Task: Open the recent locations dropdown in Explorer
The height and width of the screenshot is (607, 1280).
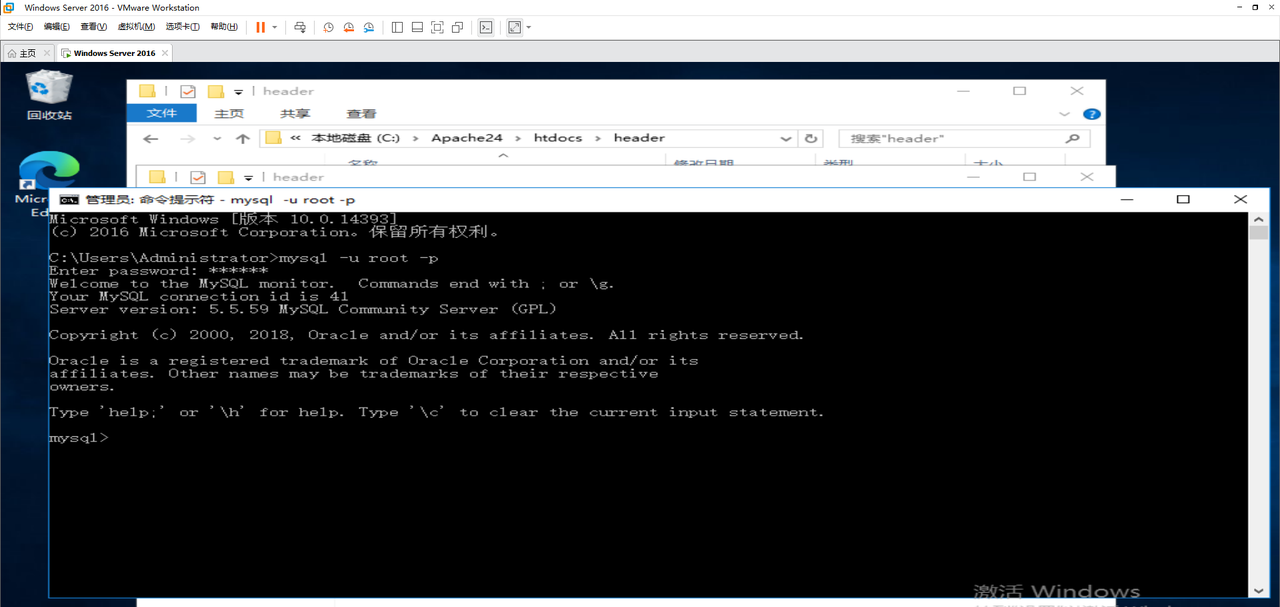Action: coord(217,139)
